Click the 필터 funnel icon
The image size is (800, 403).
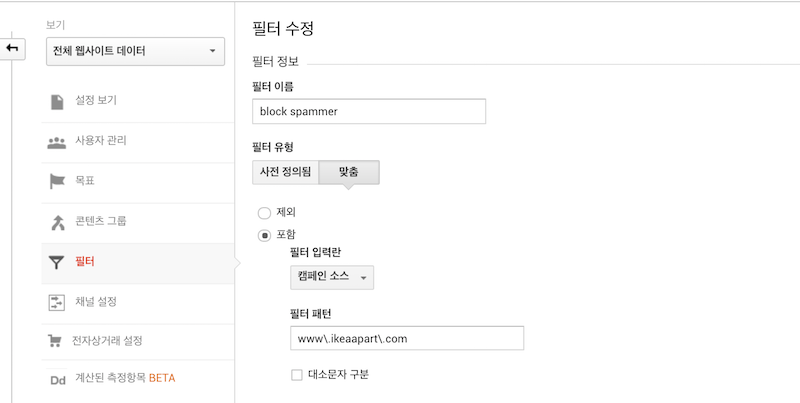tap(57, 262)
